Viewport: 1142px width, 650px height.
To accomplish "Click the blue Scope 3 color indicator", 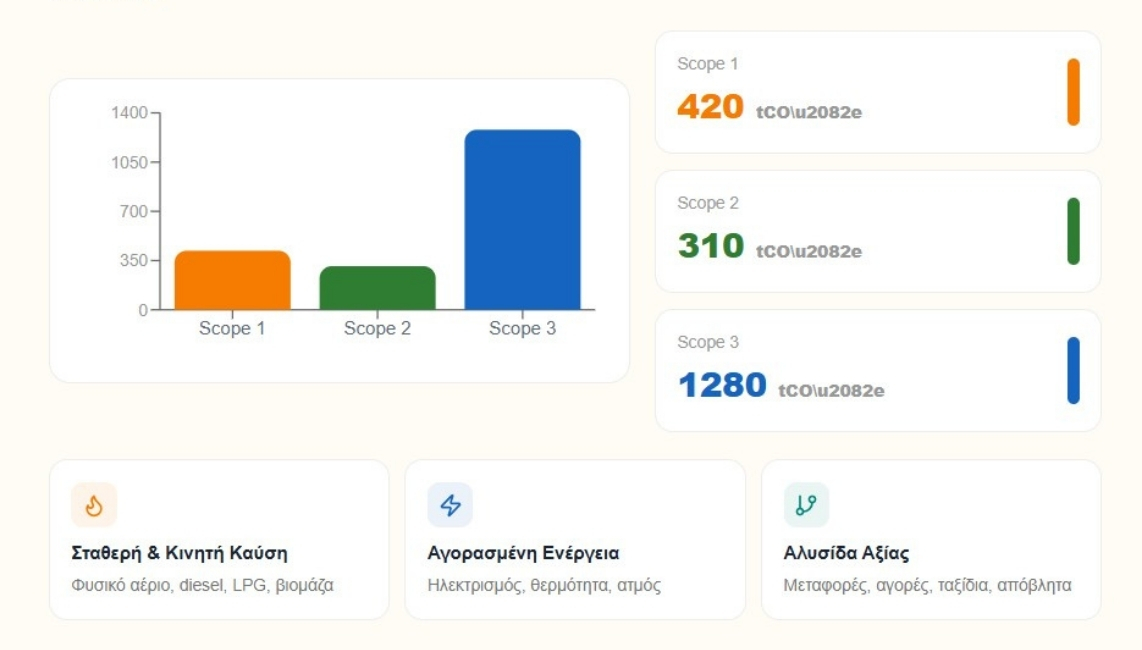I will pyautogui.click(x=1074, y=370).
